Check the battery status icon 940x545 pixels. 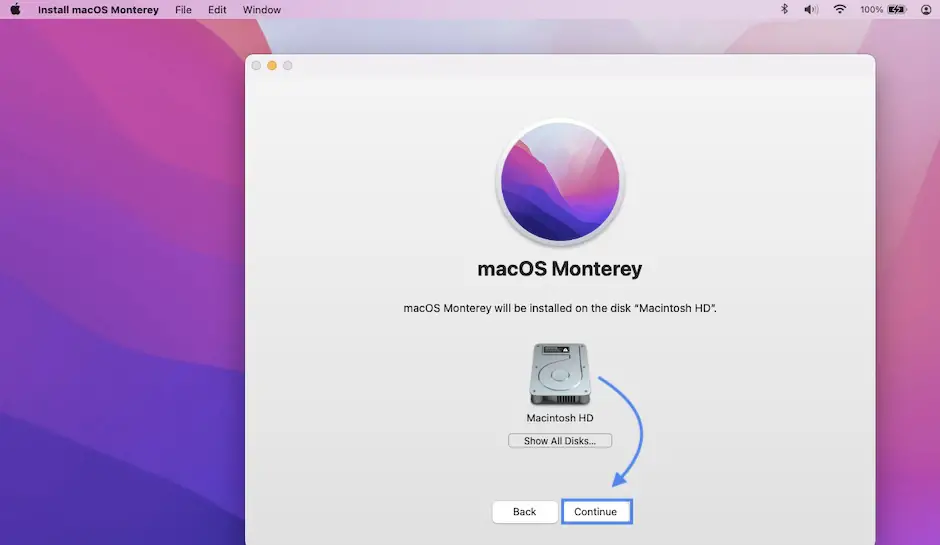coord(897,10)
